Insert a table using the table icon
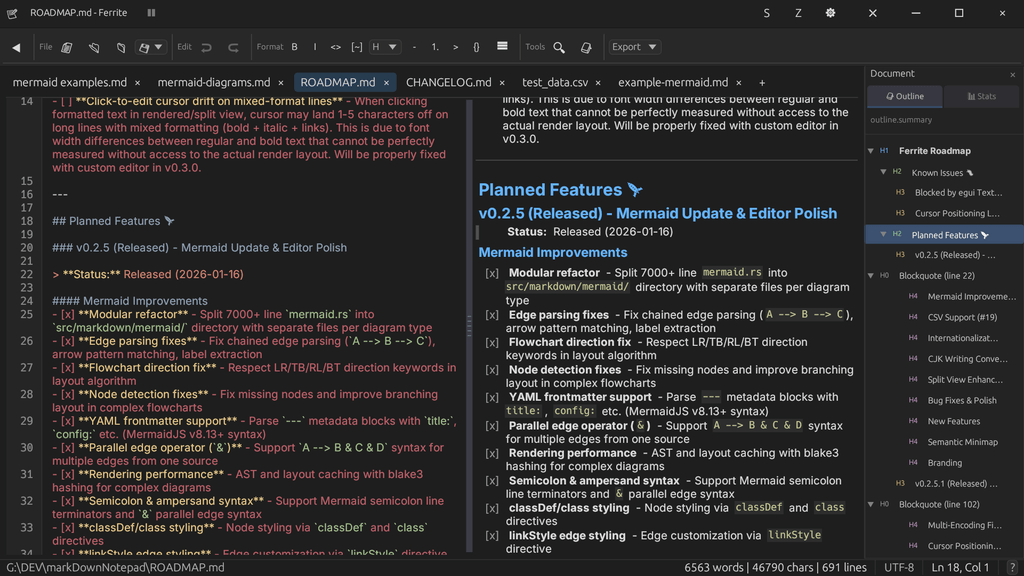 point(503,47)
